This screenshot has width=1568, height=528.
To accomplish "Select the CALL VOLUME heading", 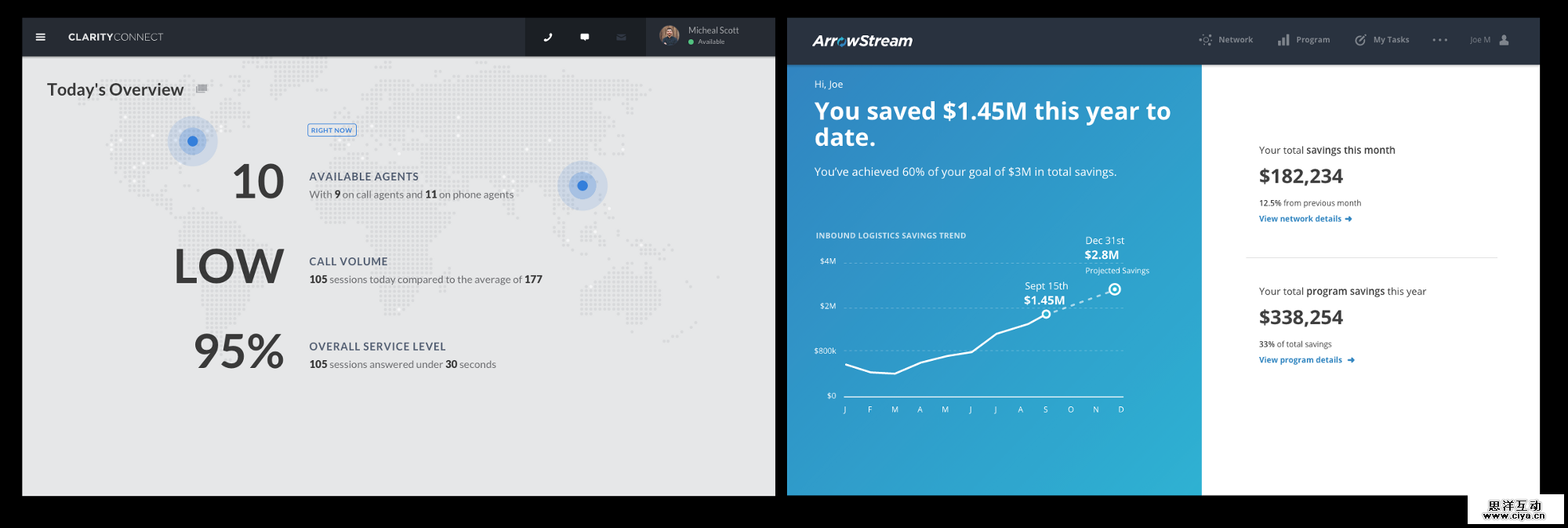I will 348,261.
